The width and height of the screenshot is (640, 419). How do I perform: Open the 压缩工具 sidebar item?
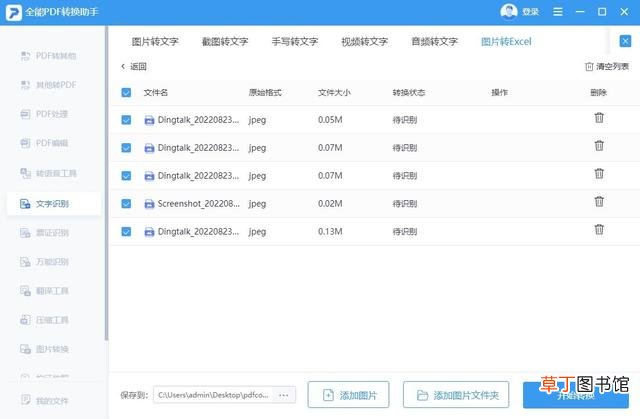(44, 320)
